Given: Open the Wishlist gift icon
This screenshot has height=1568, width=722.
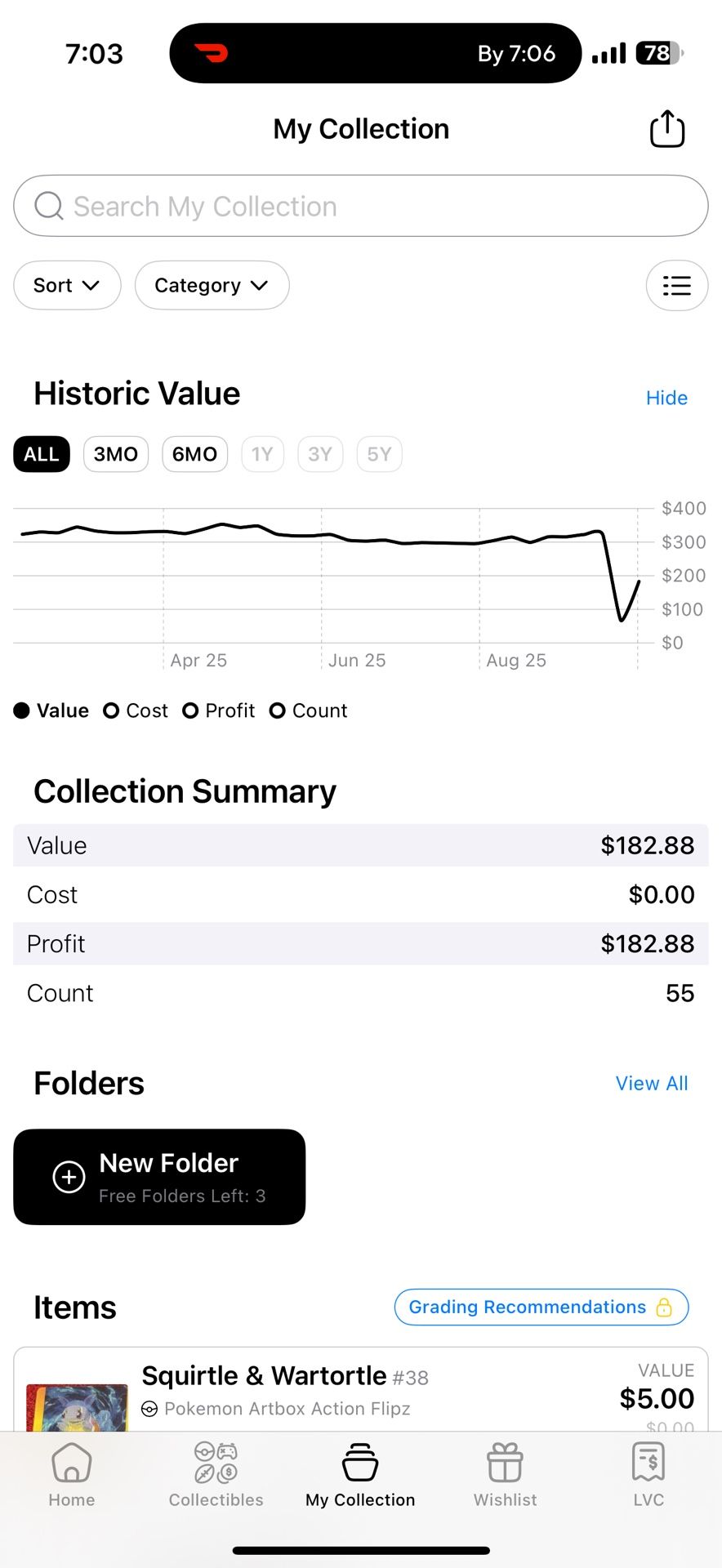Looking at the screenshot, I should click(505, 1463).
